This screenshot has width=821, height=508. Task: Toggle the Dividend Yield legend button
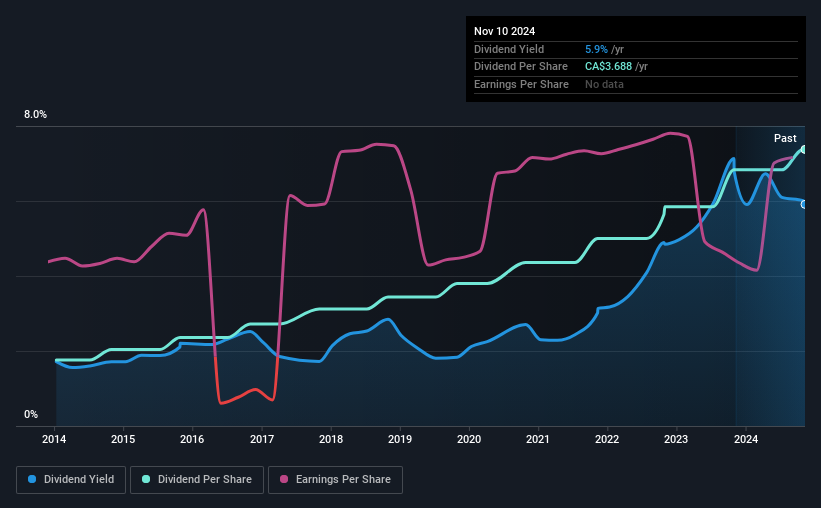click(71, 479)
